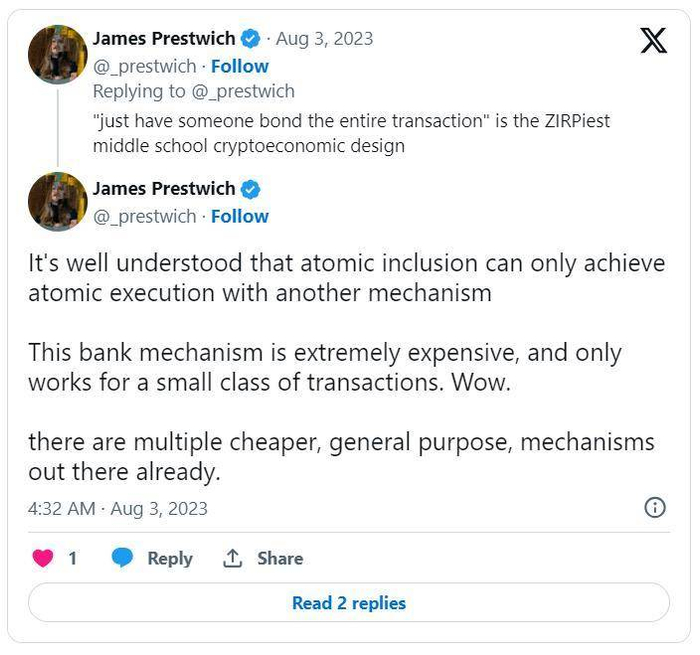
Task: Click the blue reply bubble icon
Action: [122, 558]
